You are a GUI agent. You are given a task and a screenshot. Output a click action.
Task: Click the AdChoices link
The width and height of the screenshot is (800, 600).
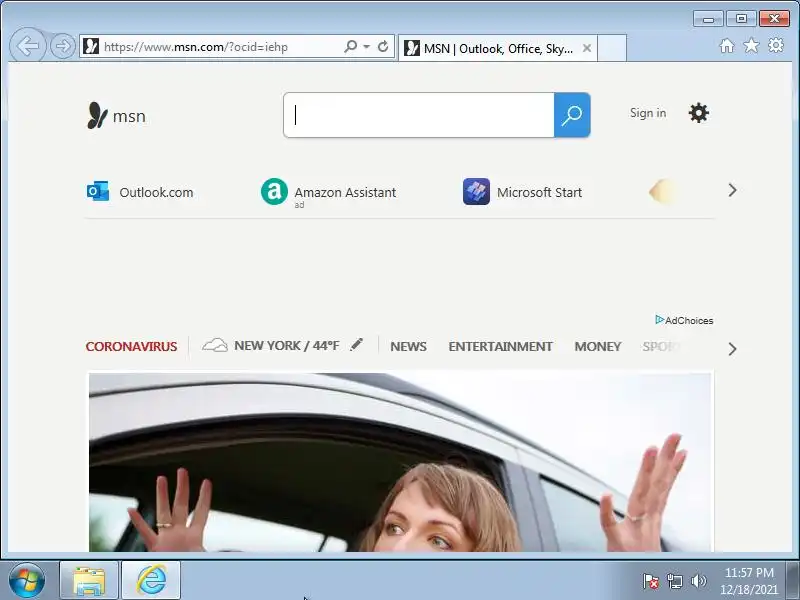(x=684, y=320)
